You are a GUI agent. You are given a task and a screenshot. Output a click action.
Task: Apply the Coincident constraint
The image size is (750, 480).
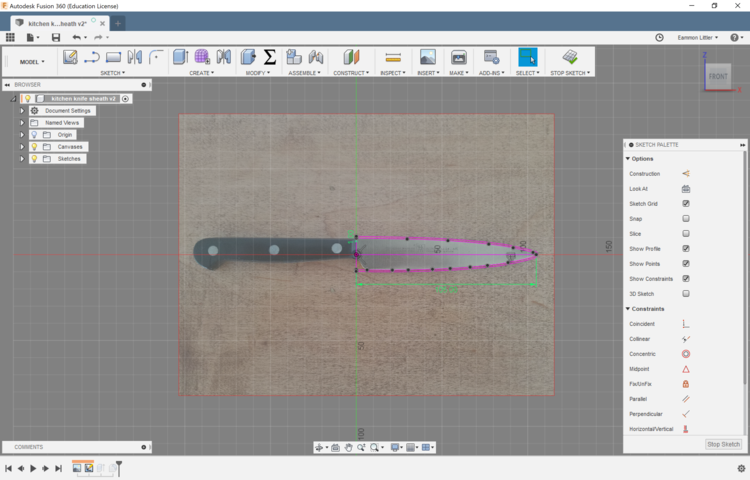tap(686, 324)
